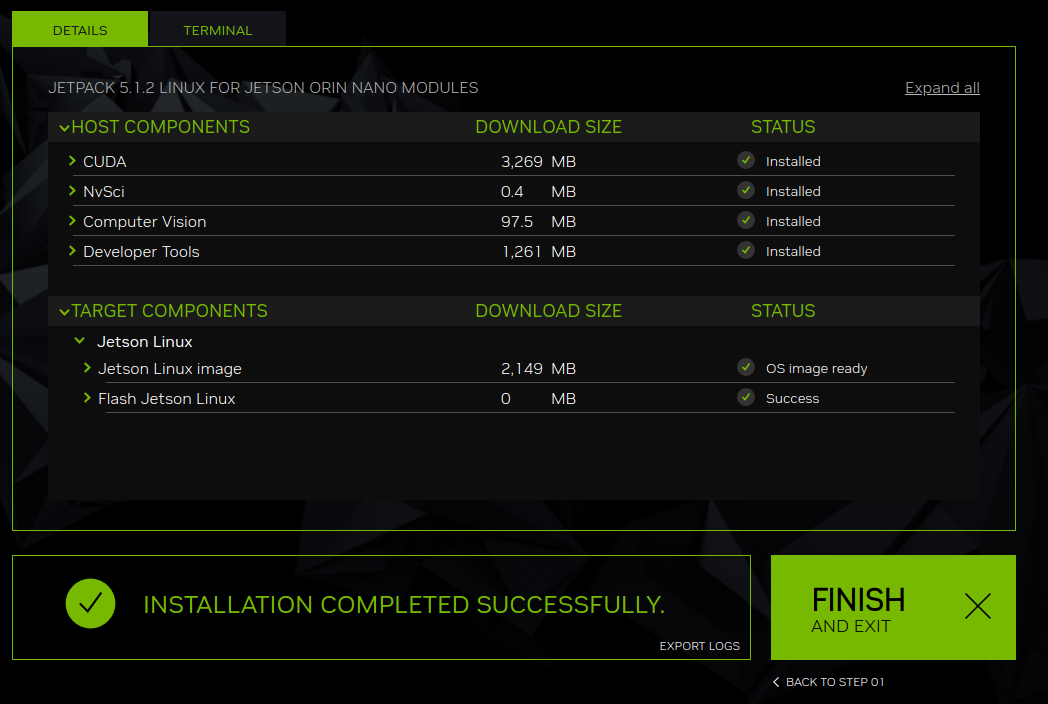Click EXPORT LOGS
Screen dimensions: 1048x704
tap(699, 646)
